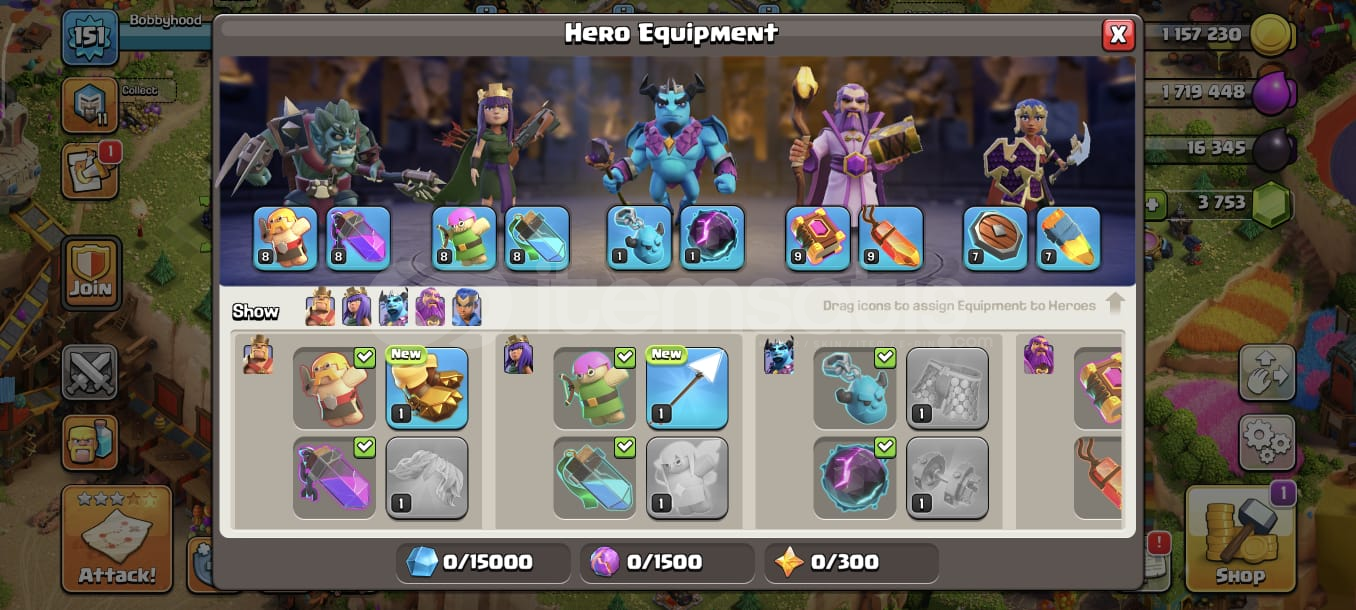Toggle equipped Archer Puppet with green checkmark
The height and width of the screenshot is (610, 1356).
(594, 388)
